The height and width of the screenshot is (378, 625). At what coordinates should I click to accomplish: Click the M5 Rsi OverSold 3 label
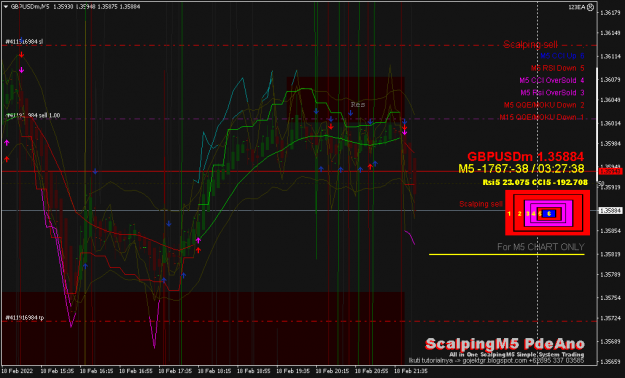[552, 93]
